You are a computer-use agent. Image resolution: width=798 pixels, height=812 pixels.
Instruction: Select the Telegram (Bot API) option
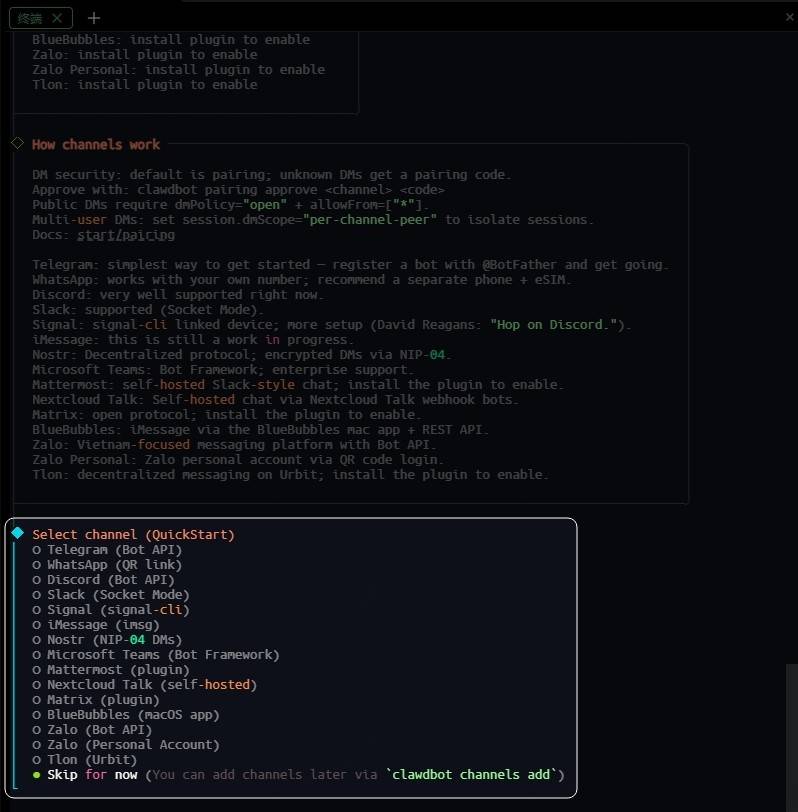[107, 549]
